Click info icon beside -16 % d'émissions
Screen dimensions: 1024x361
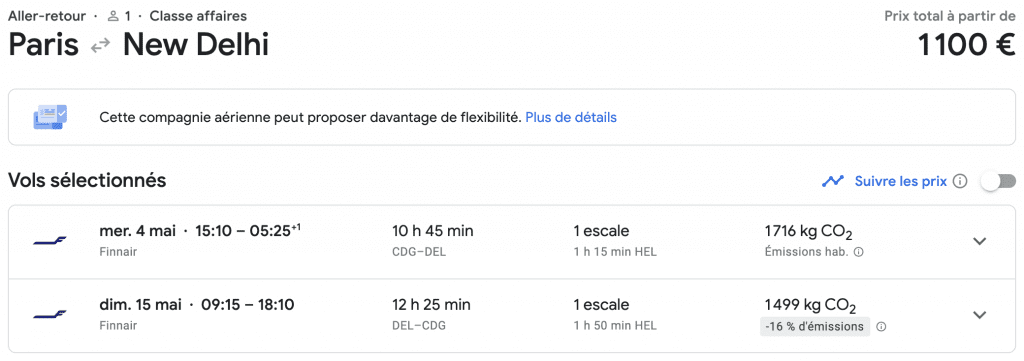[881, 326]
